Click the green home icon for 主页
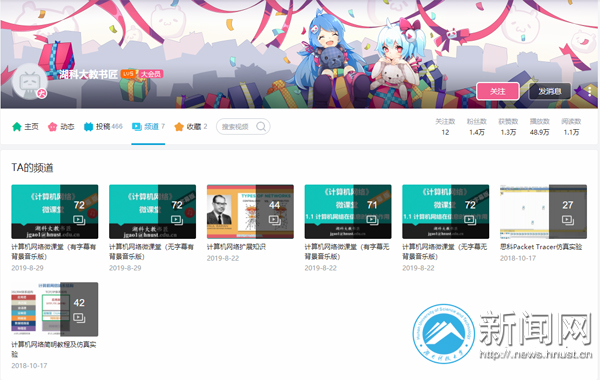The width and height of the screenshot is (600, 380). [16, 127]
